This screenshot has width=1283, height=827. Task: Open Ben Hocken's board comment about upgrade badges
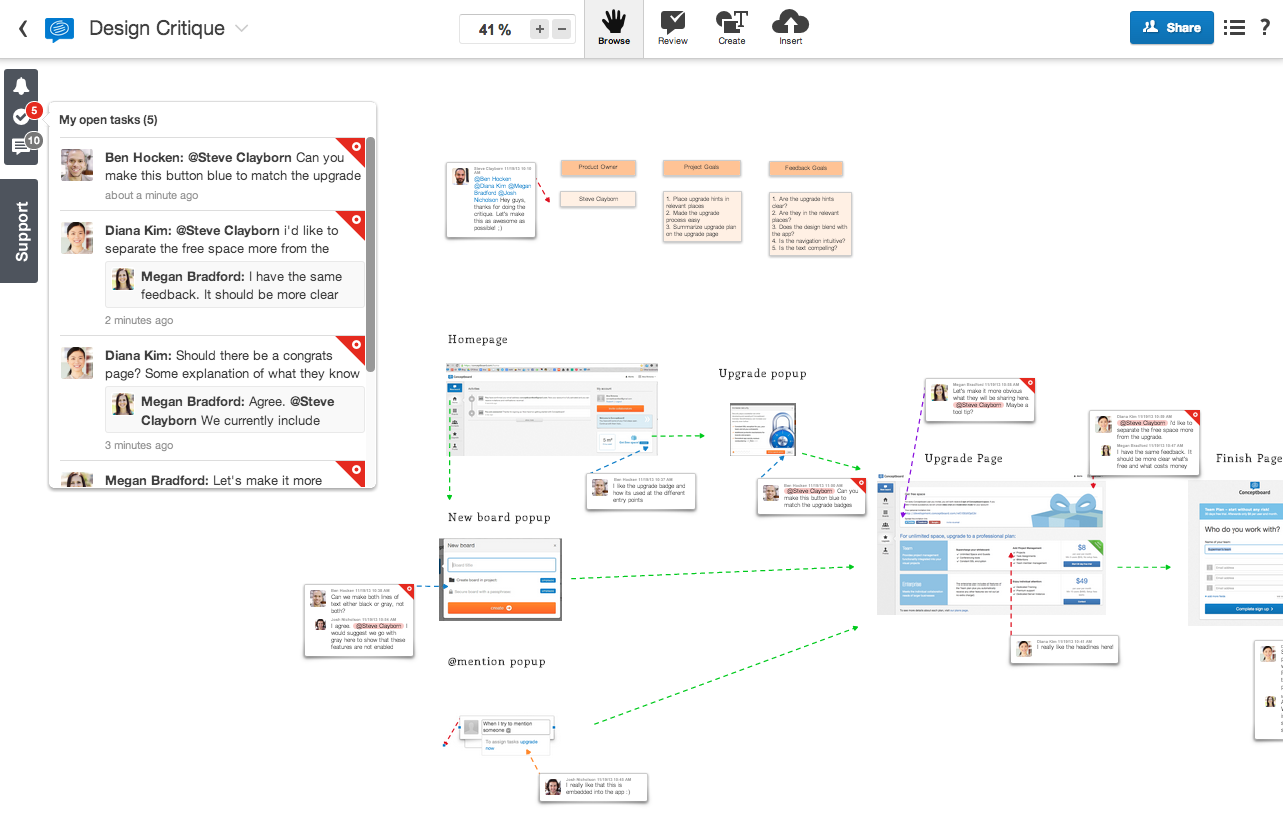[x=641, y=492]
